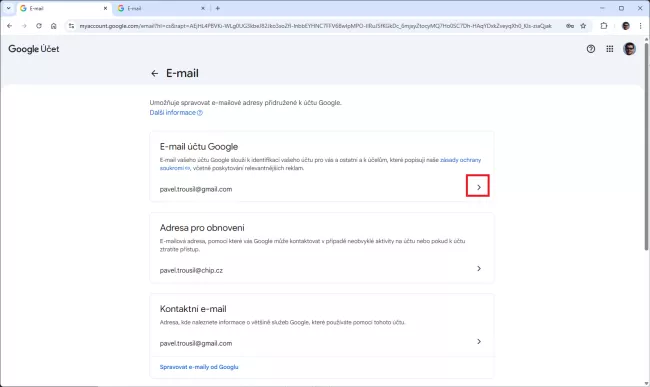Expand the tab search dropdown arrow
This screenshot has width=650, height=387.
click(x=8, y=8)
